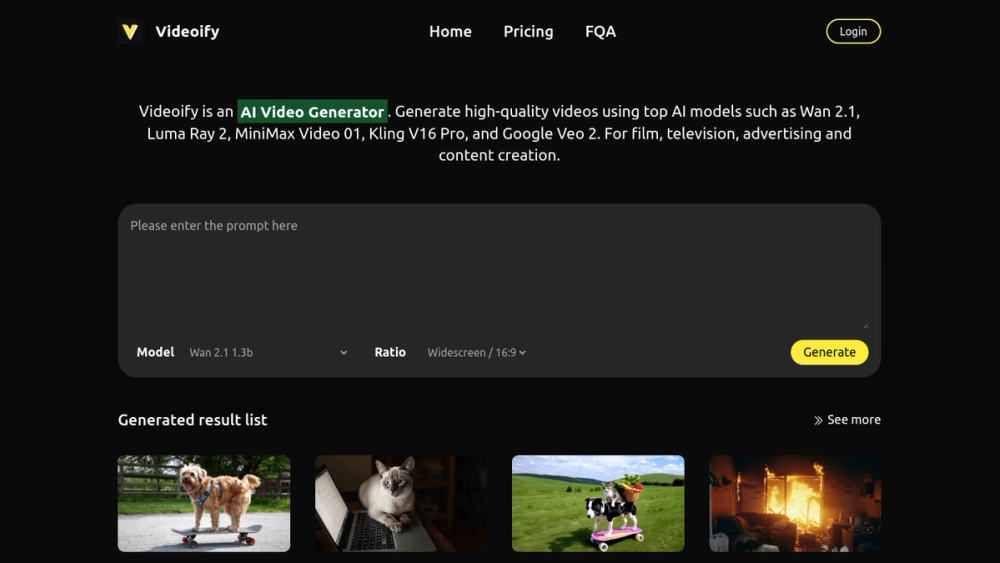Click the yellow Generate button
This screenshot has height=563, width=1000.
(x=829, y=352)
